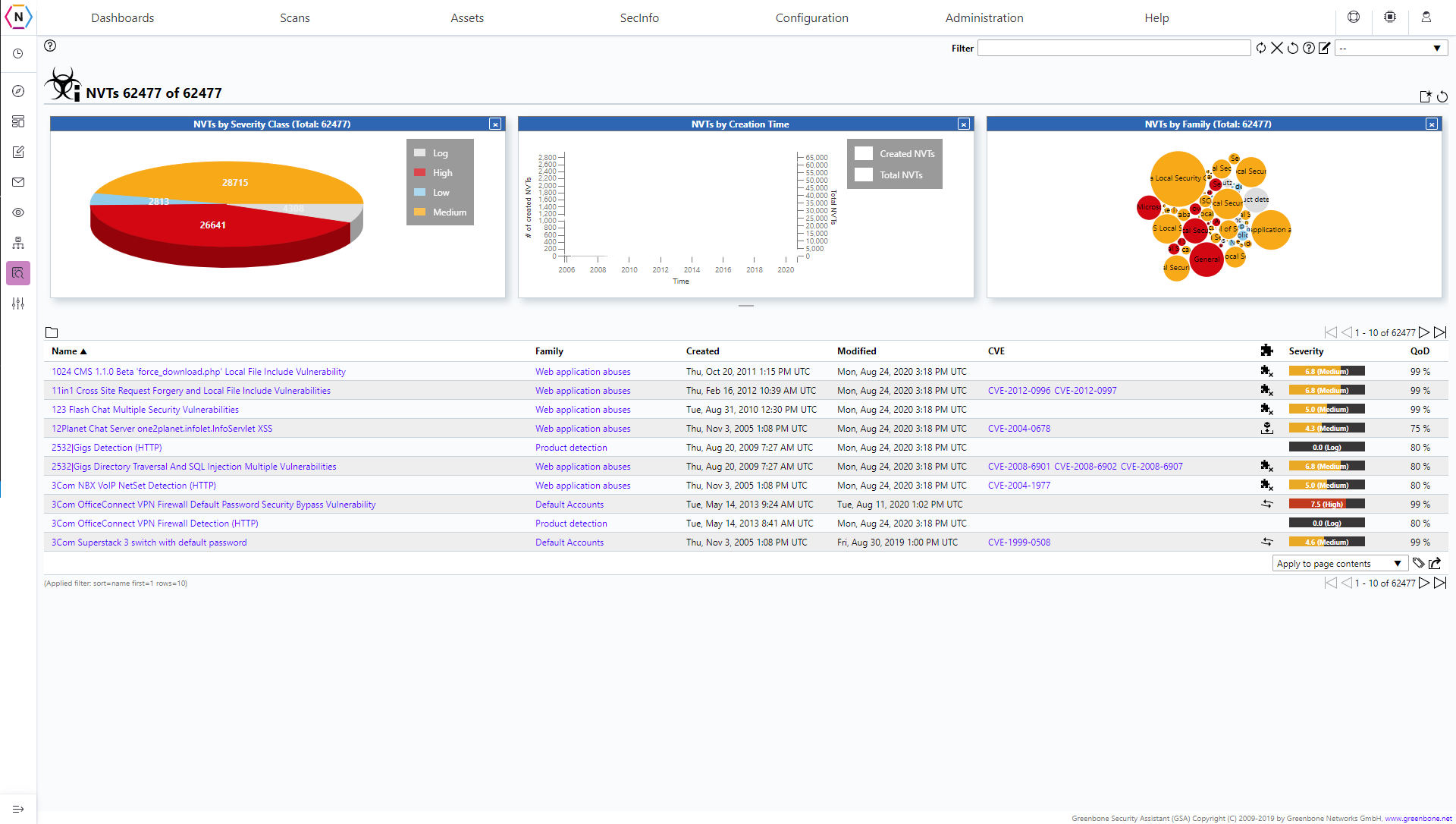Viewport: 1456px width, 824px height.
Task: Open the NVTs help icon
Action: (x=50, y=46)
